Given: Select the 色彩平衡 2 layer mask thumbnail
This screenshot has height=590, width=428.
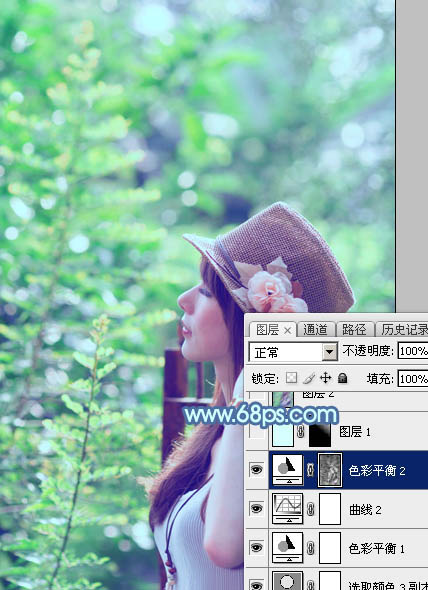Looking at the screenshot, I should 330,470.
